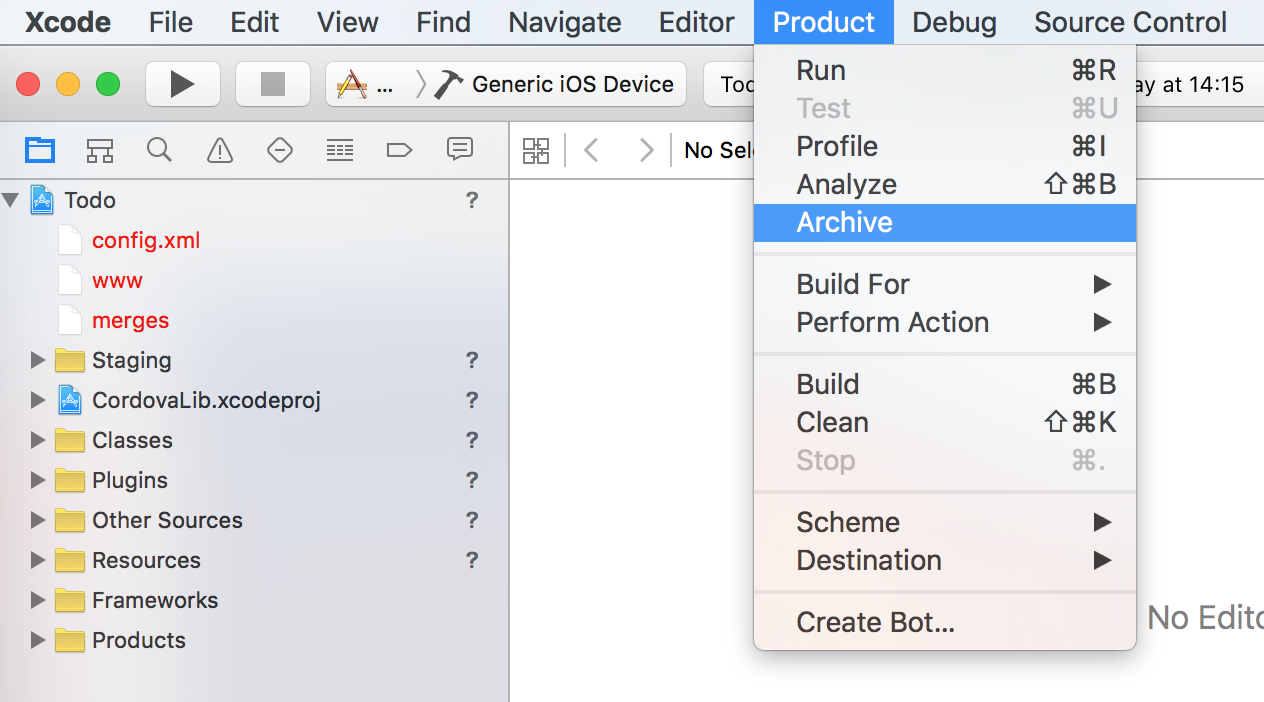Open the Xcode application menu
1264x702 pixels.
[x=69, y=22]
